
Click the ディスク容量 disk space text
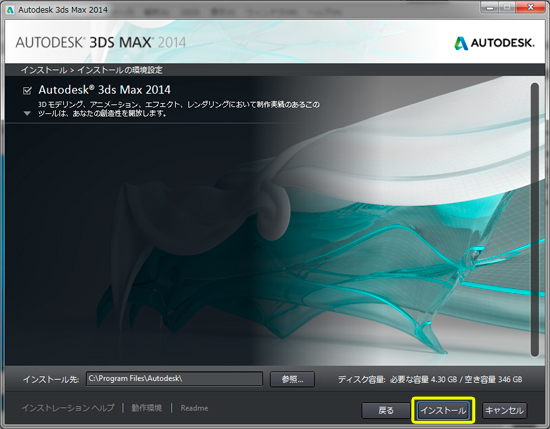pos(430,380)
